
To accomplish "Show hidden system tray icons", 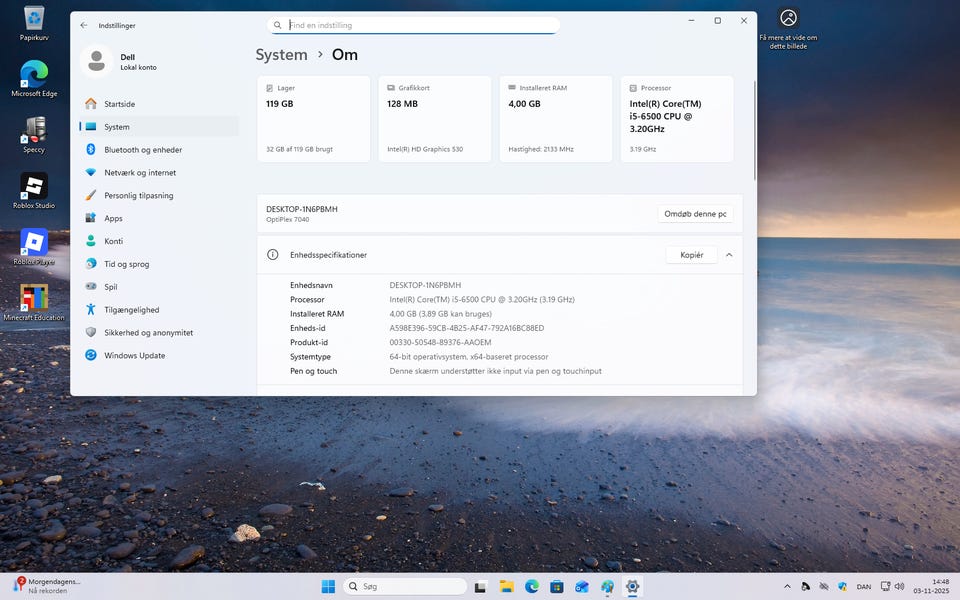I will click(787, 586).
